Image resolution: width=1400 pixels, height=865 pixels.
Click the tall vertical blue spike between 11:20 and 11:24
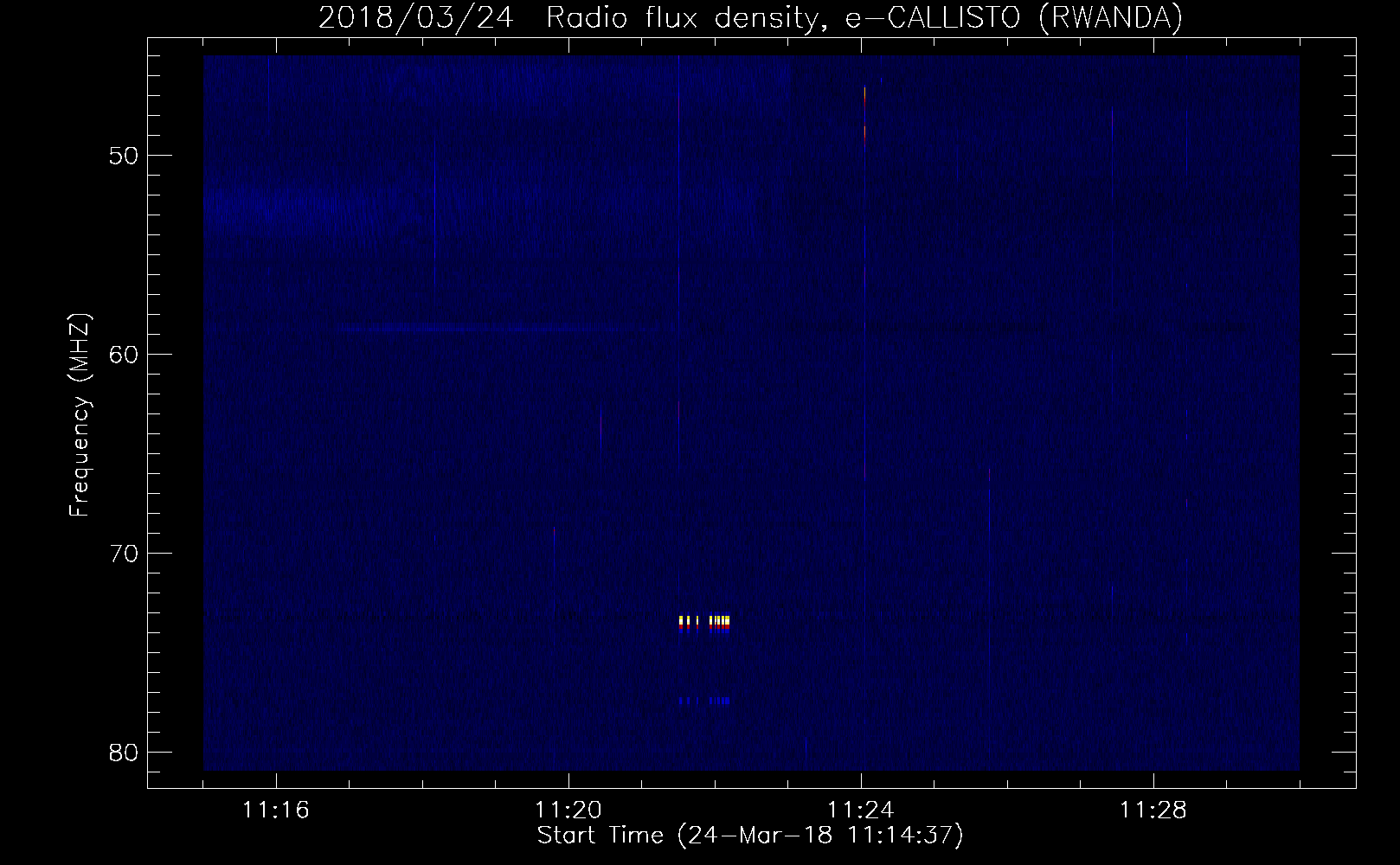point(679,264)
